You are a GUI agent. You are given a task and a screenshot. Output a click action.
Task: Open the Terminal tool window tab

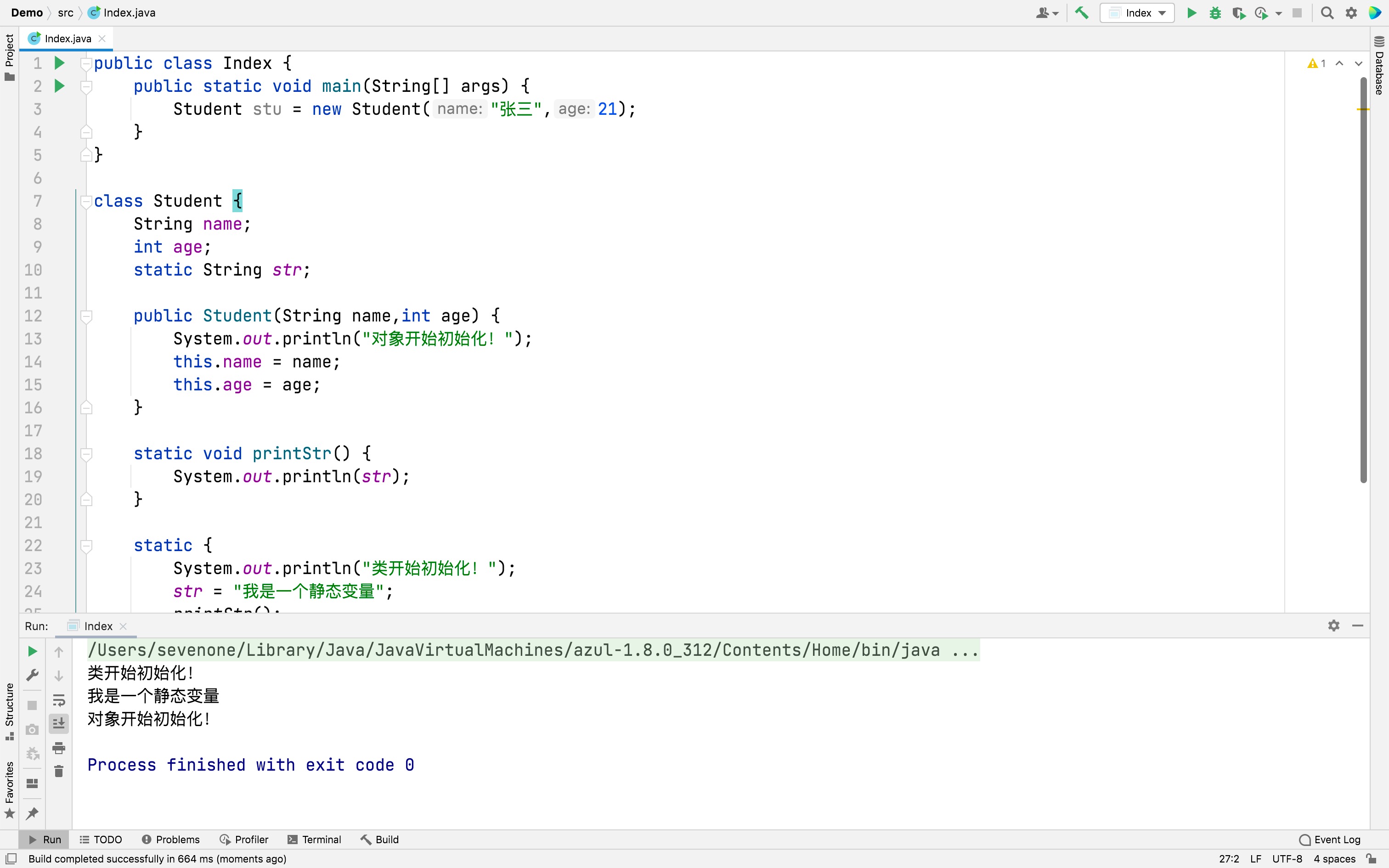click(x=314, y=840)
